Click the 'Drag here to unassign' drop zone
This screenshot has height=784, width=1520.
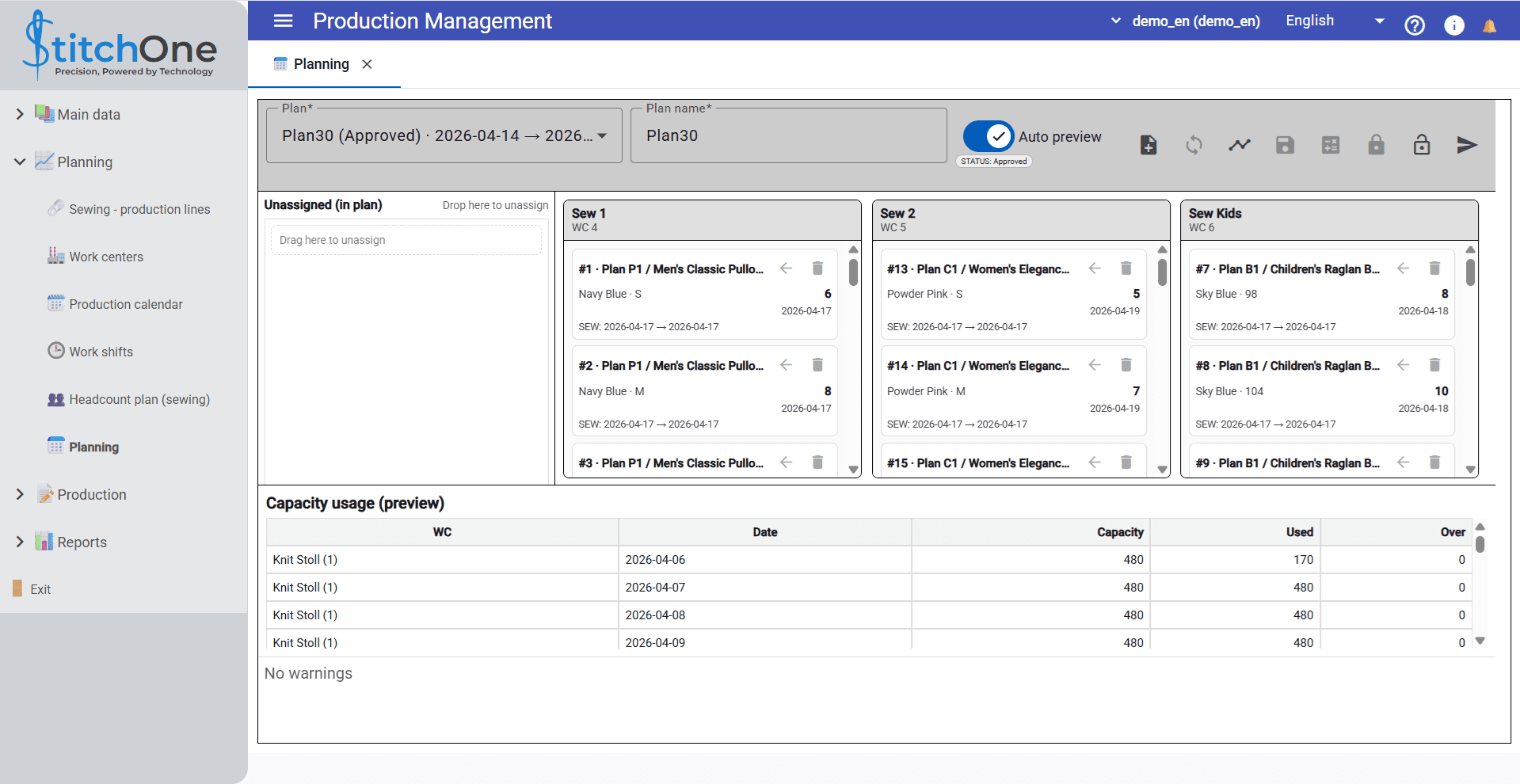(406, 240)
